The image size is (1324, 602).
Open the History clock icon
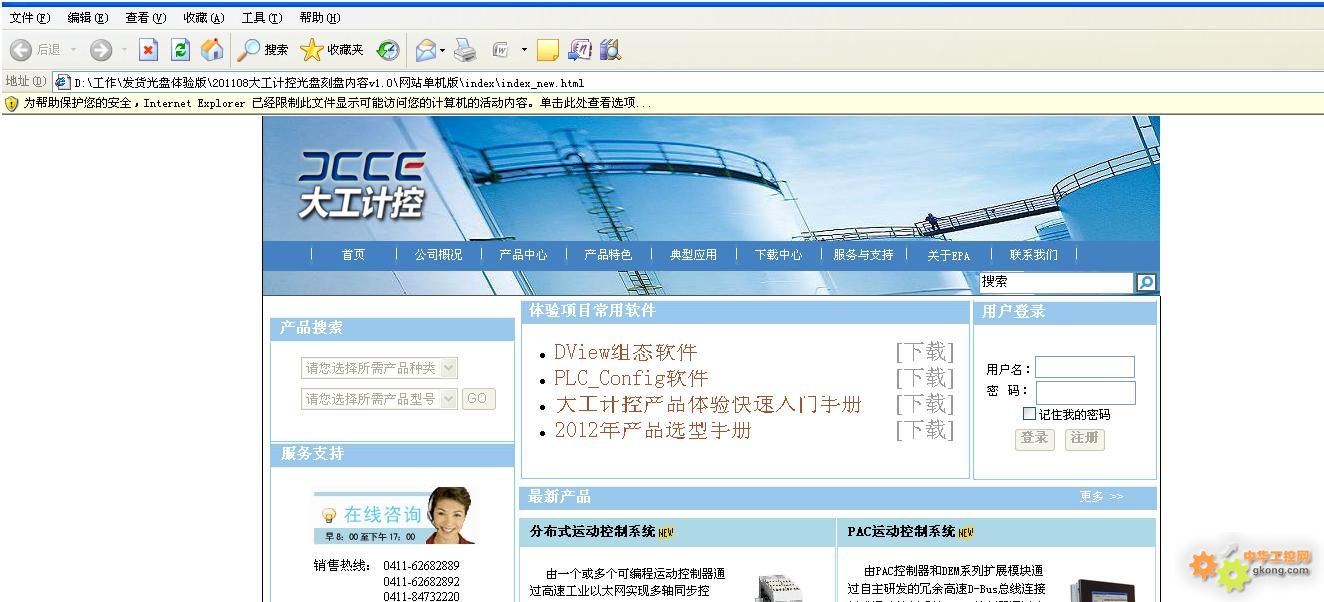(388, 50)
